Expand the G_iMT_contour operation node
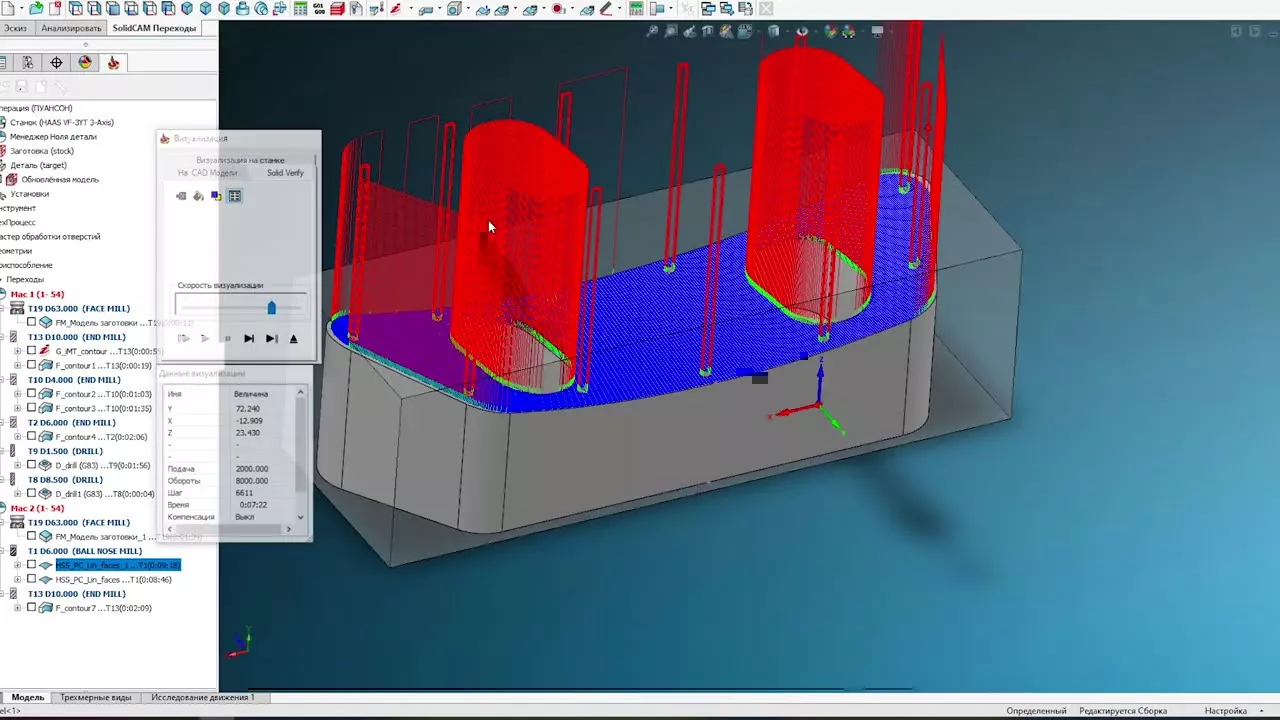 17,352
